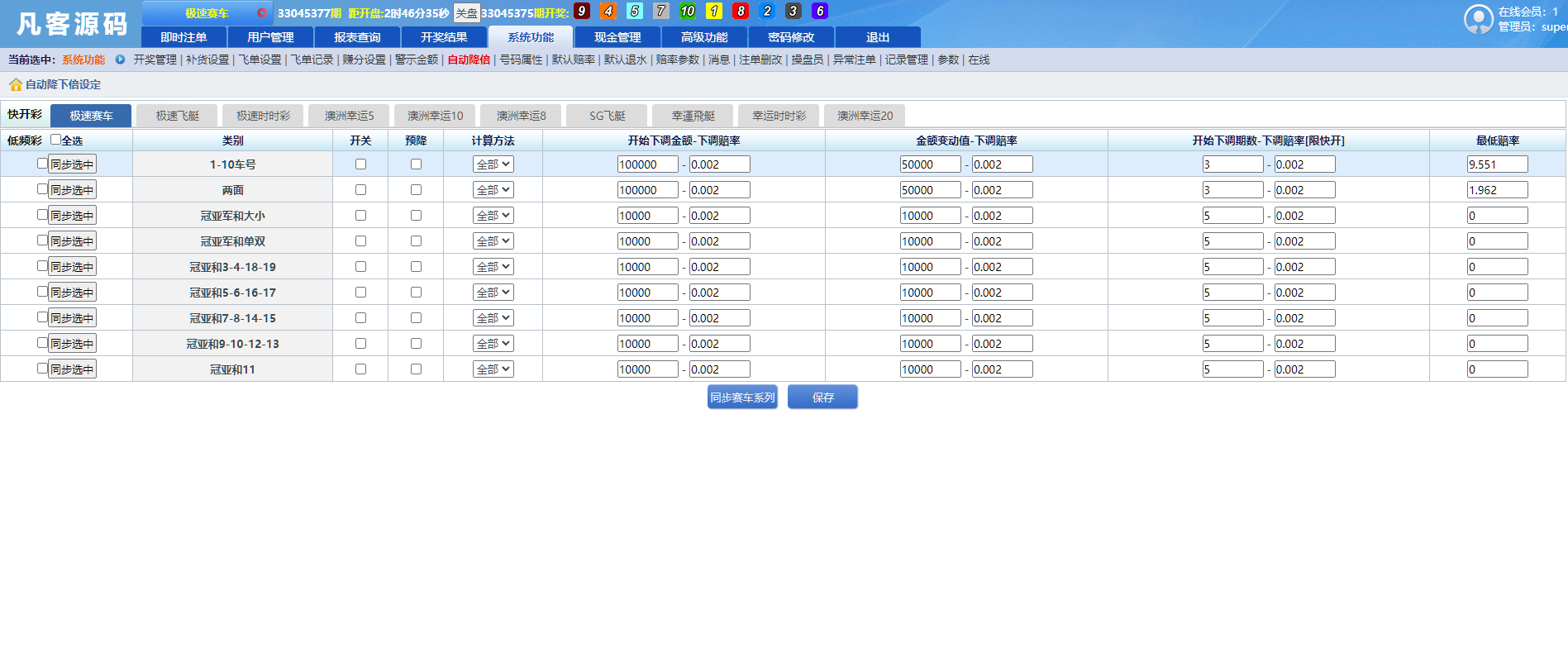Switch to the SG飞艇 lottery tab
The width and height of the screenshot is (1568, 657).
[x=607, y=116]
